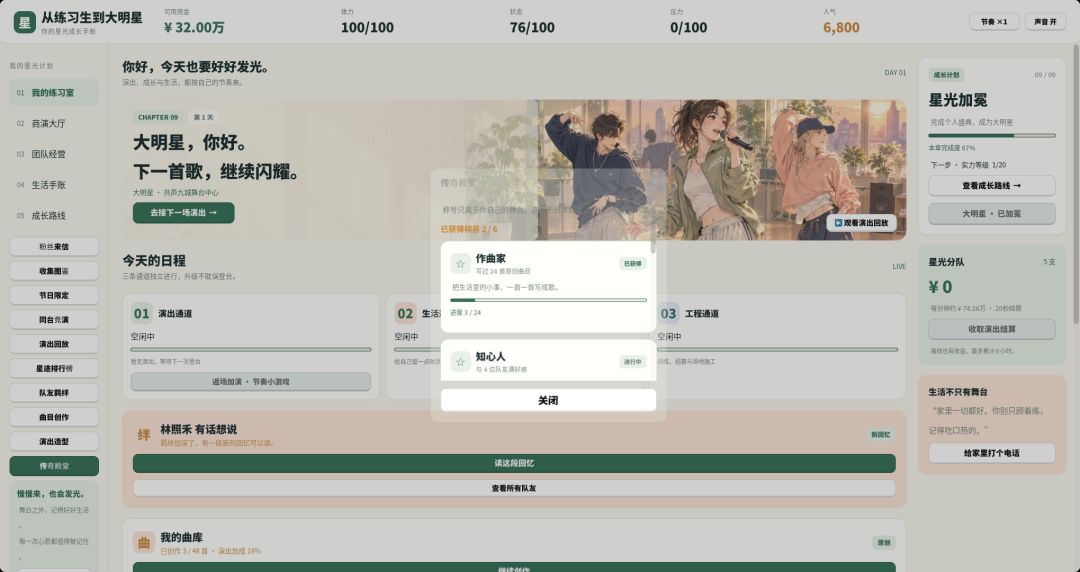The image size is (1080, 572).
Task: Click the 03 badge of 工程通道
Action: click(x=668, y=314)
